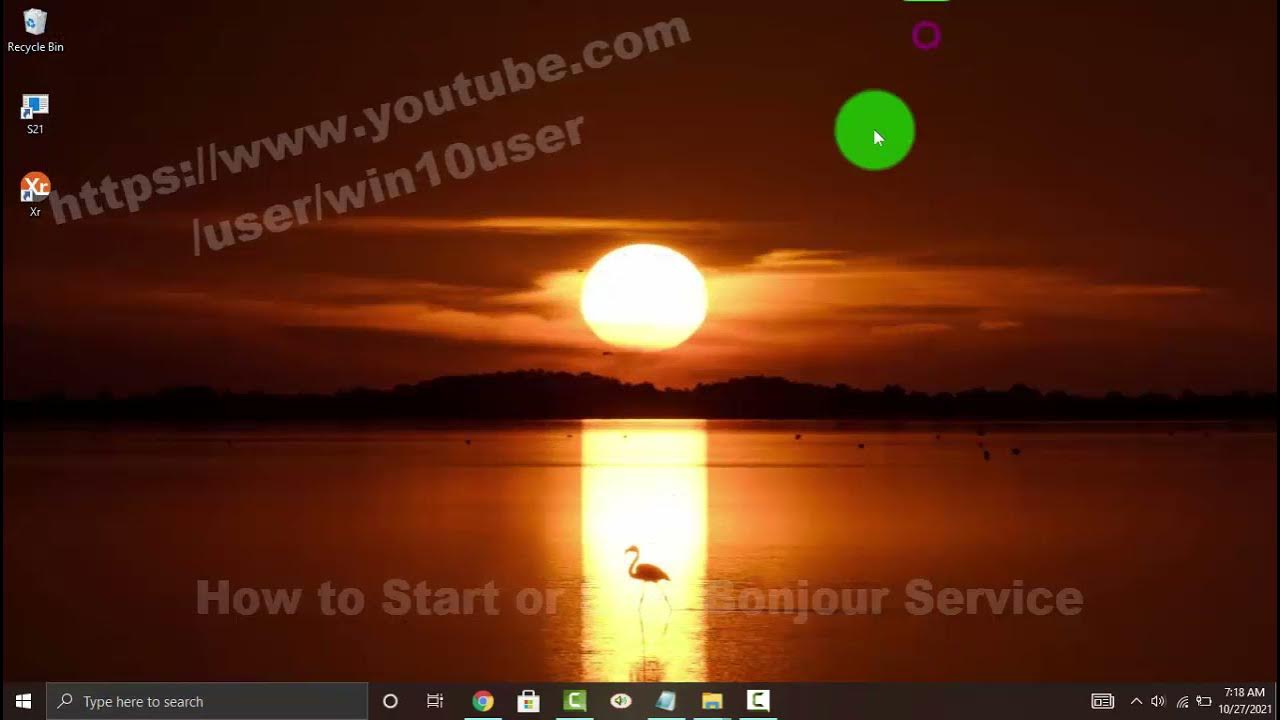This screenshot has height=720, width=1280.
Task: Open the Wi-Fi network tray icon
Action: [1182, 701]
